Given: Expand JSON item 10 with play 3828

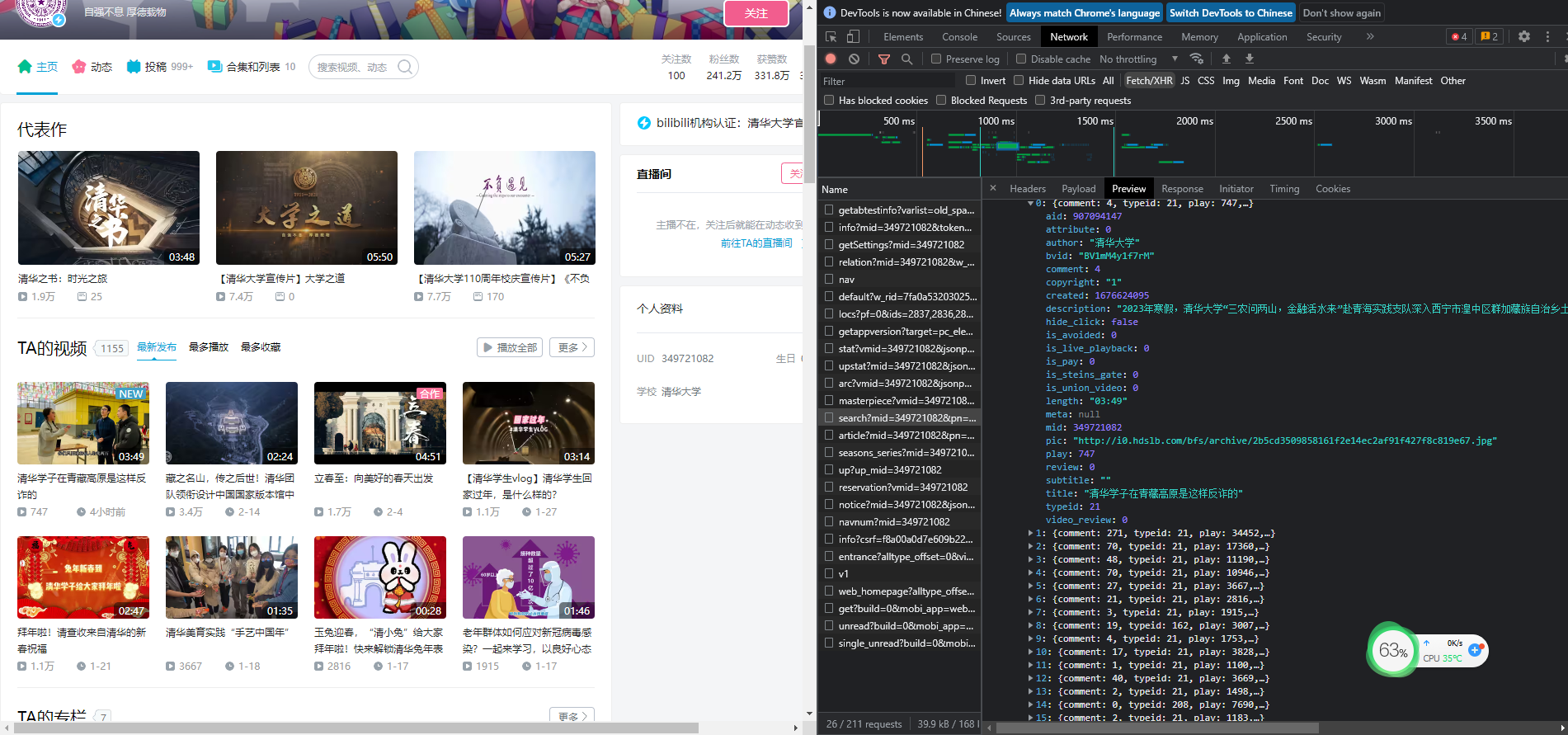Looking at the screenshot, I should pos(1030,652).
